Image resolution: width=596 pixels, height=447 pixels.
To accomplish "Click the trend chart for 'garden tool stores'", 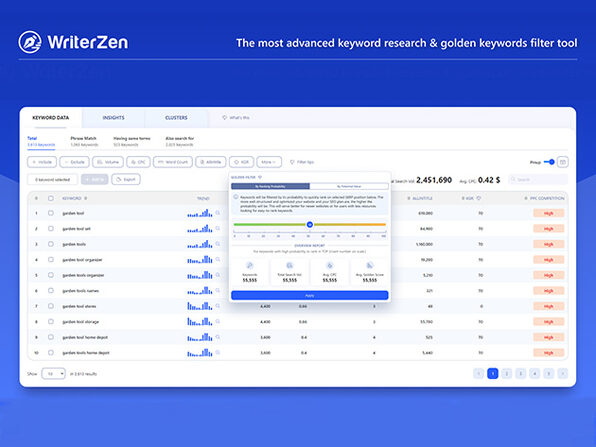I will 200,306.
